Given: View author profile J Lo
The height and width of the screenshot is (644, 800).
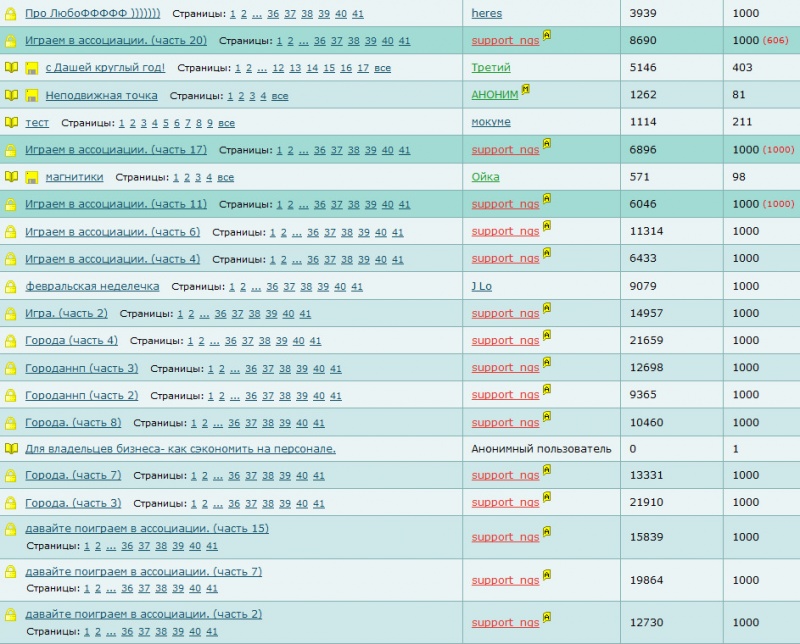Looking at the screenshot, I should [482, 286].
